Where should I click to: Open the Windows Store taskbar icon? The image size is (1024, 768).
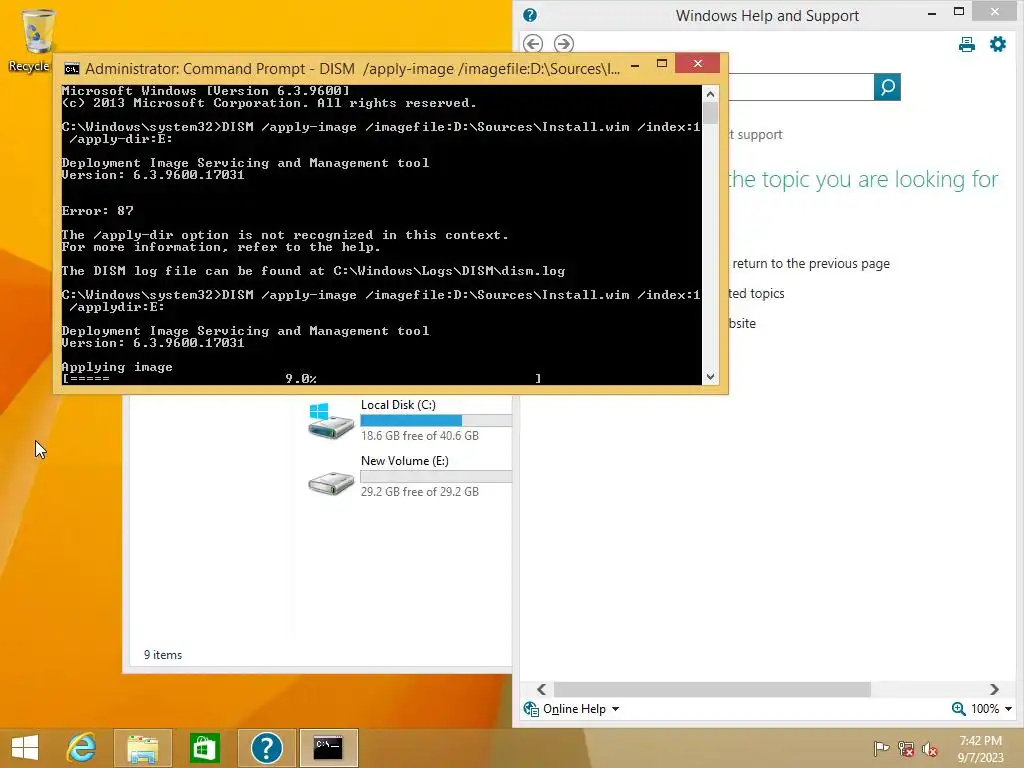pos(204,748)
